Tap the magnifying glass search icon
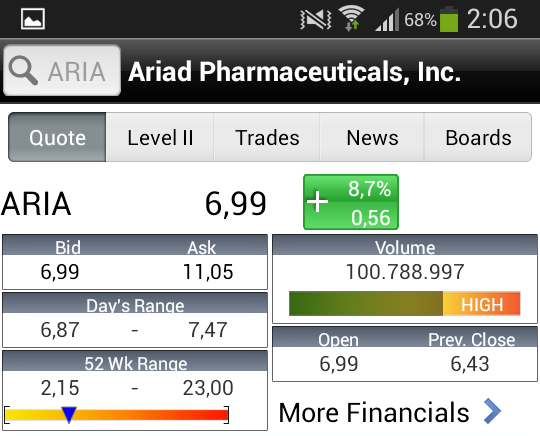The image size is (540, 436). [23, 70]
